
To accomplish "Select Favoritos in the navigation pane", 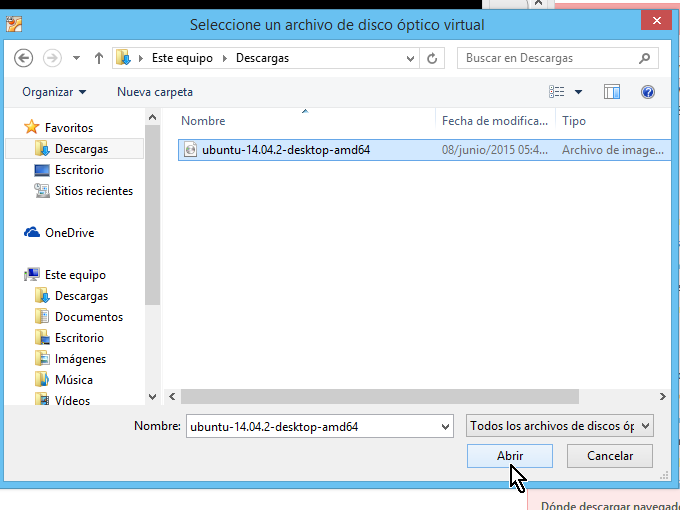I will [x=69, y=128].
